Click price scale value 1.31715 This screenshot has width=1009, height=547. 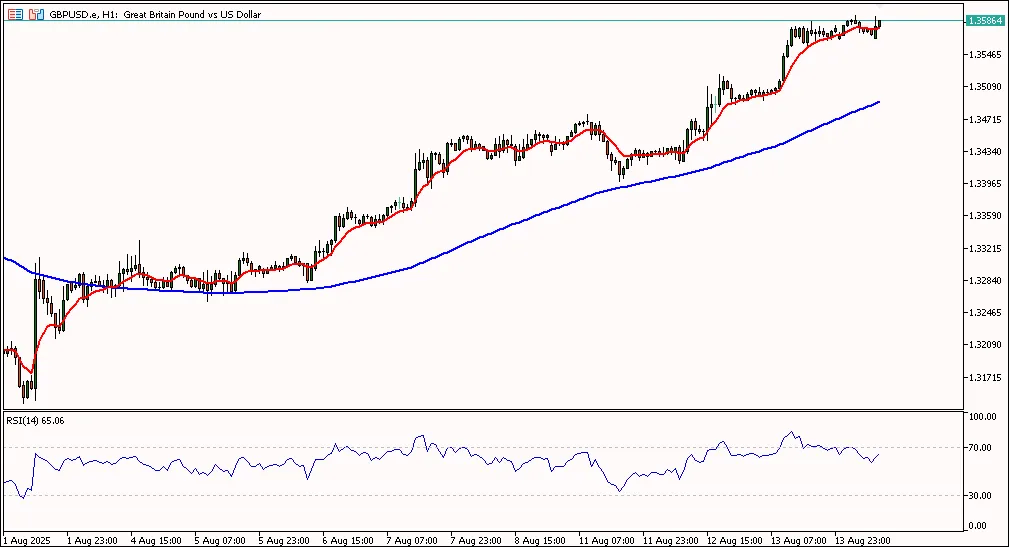pyautogui.click(x=985, y=377)
